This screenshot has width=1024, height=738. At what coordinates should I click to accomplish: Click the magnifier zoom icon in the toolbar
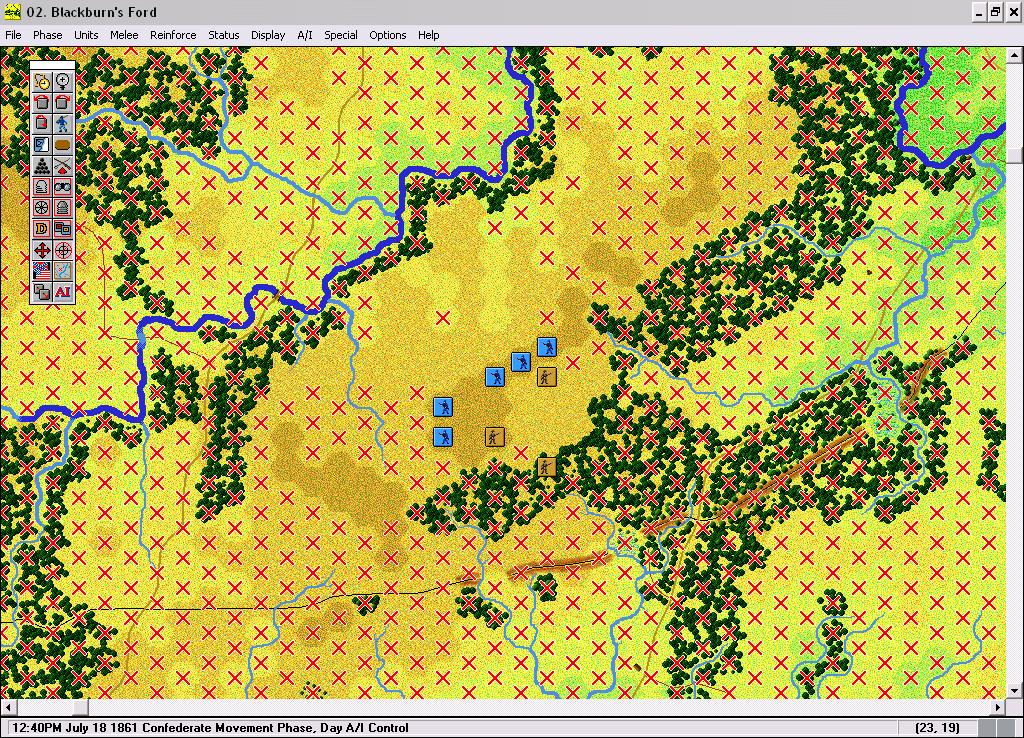63,82
